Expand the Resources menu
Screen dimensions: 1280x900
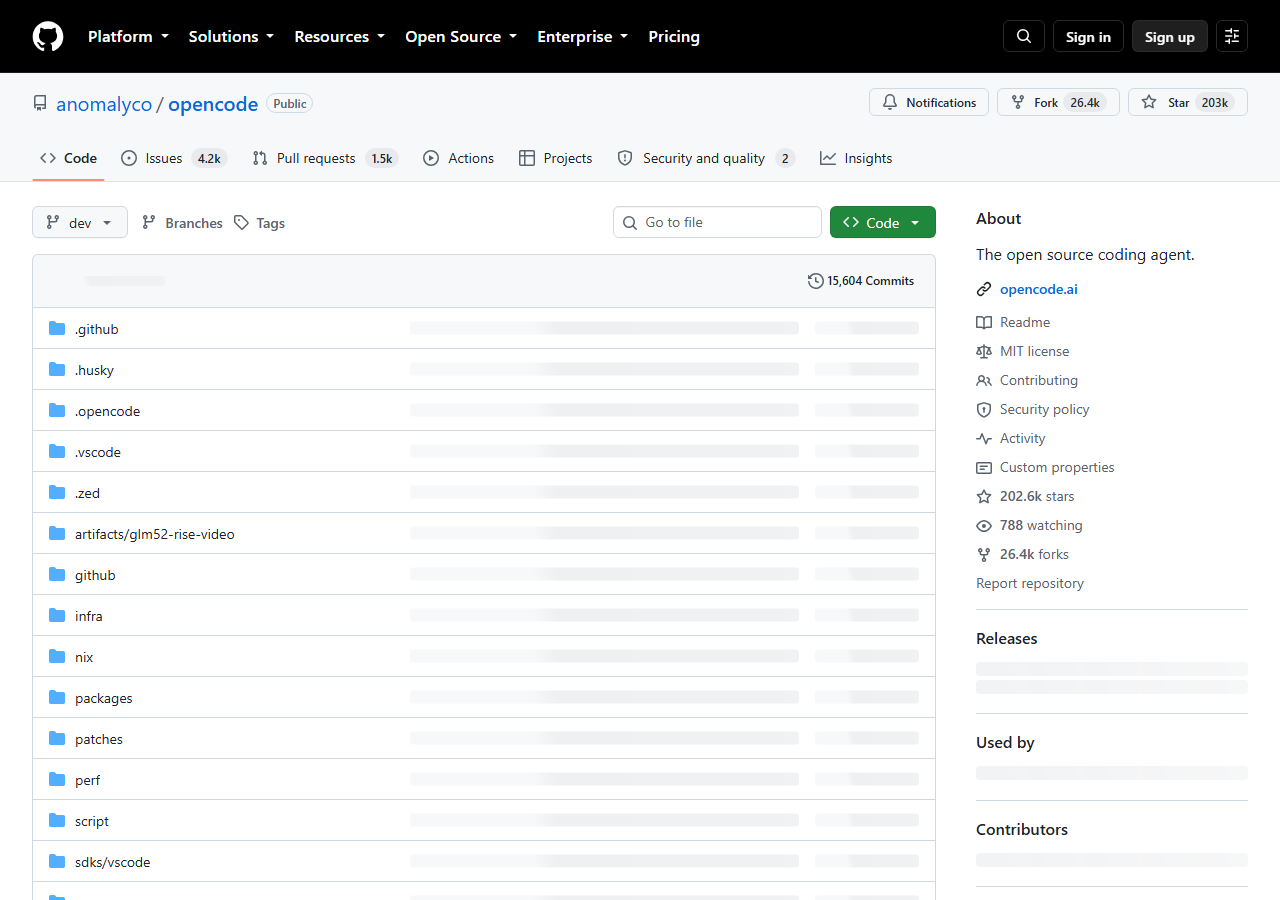tap(340, 36)
